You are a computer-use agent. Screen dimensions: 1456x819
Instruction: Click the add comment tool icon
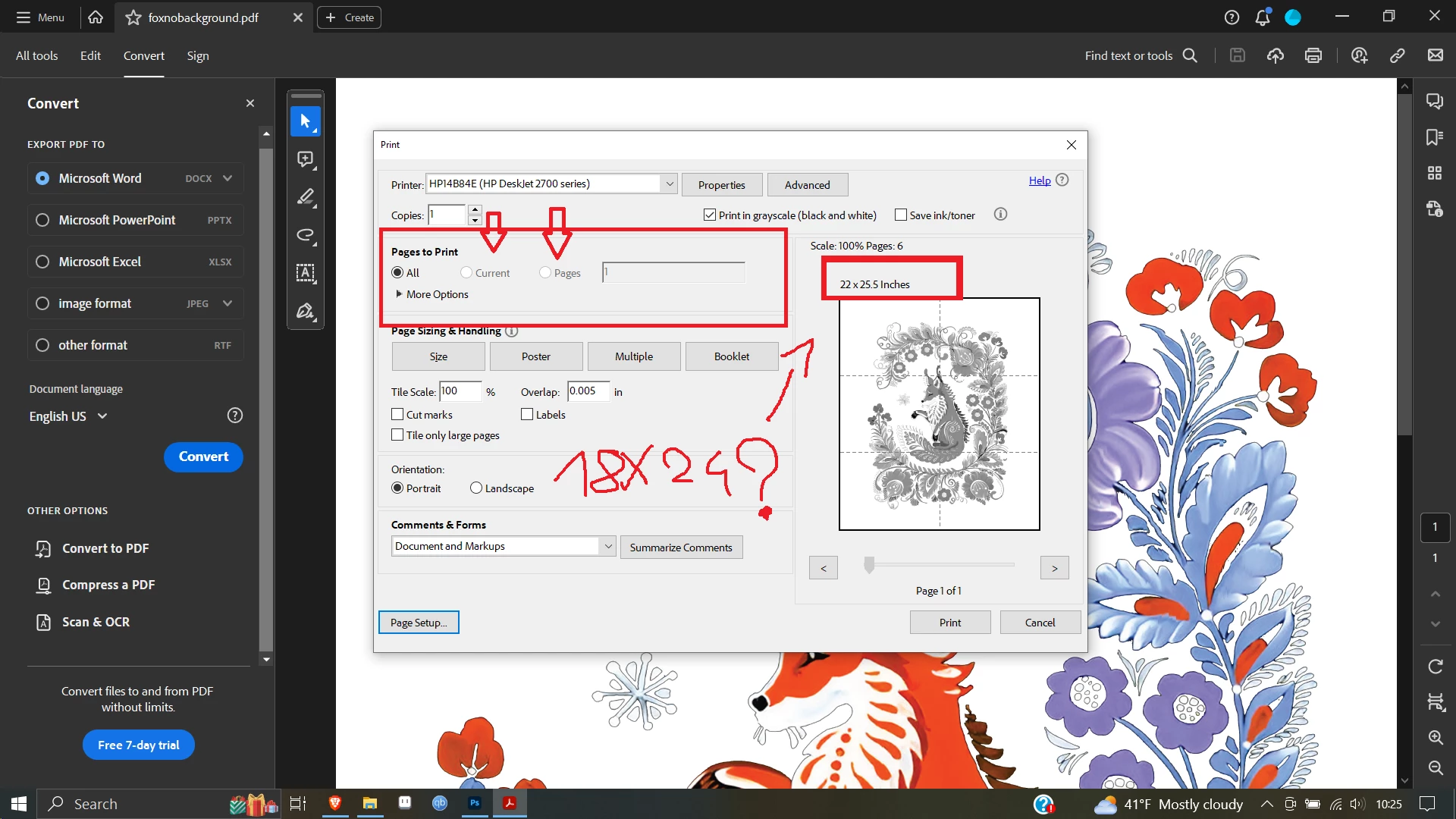(x=306, y=159)
